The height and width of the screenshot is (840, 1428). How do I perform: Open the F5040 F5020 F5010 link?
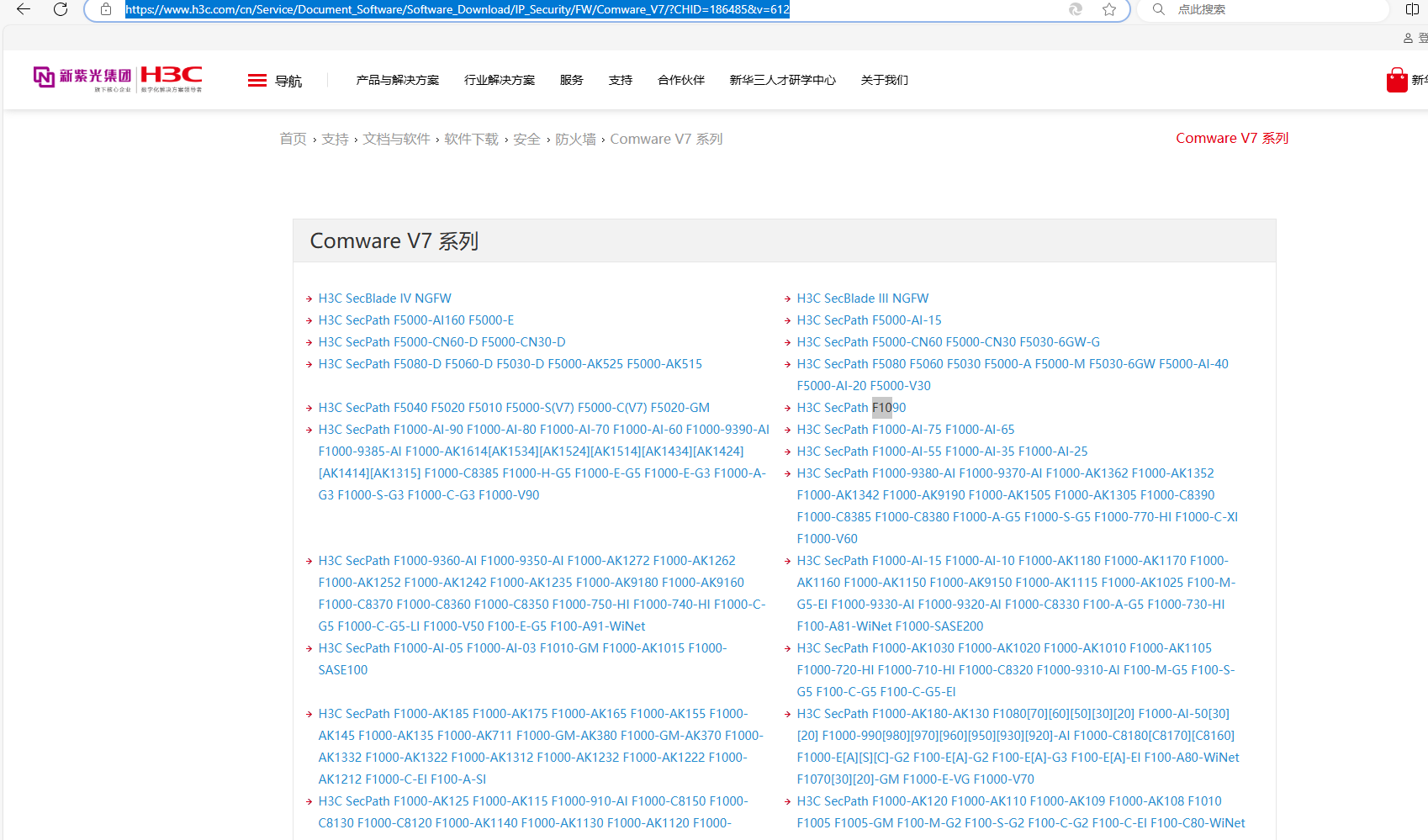(x=514, y=408)
